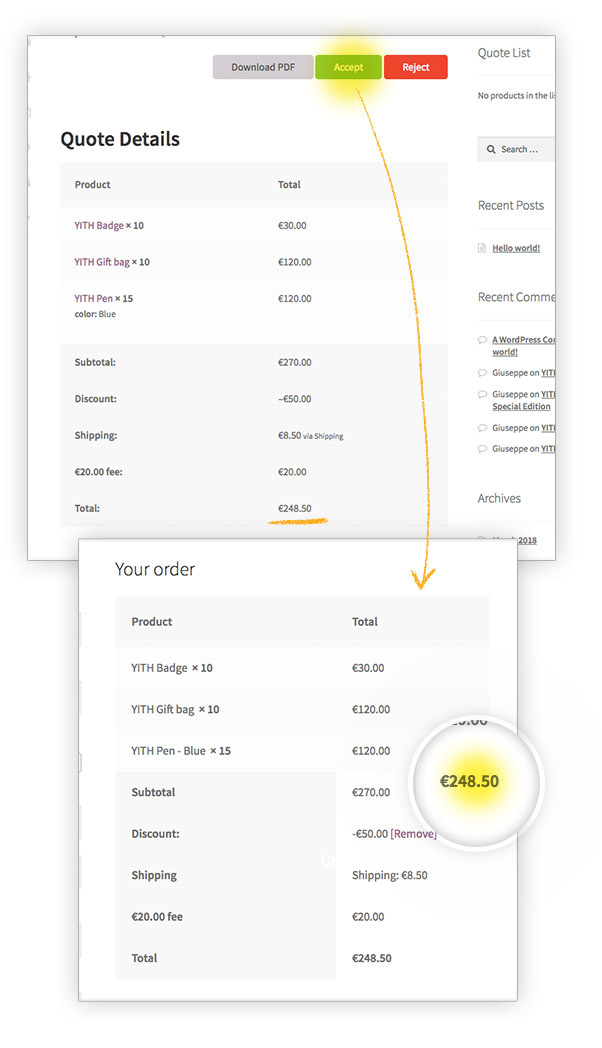Screen dimensions: 602x1048
Task: Accept the quote
Action: tap(348, 67)
